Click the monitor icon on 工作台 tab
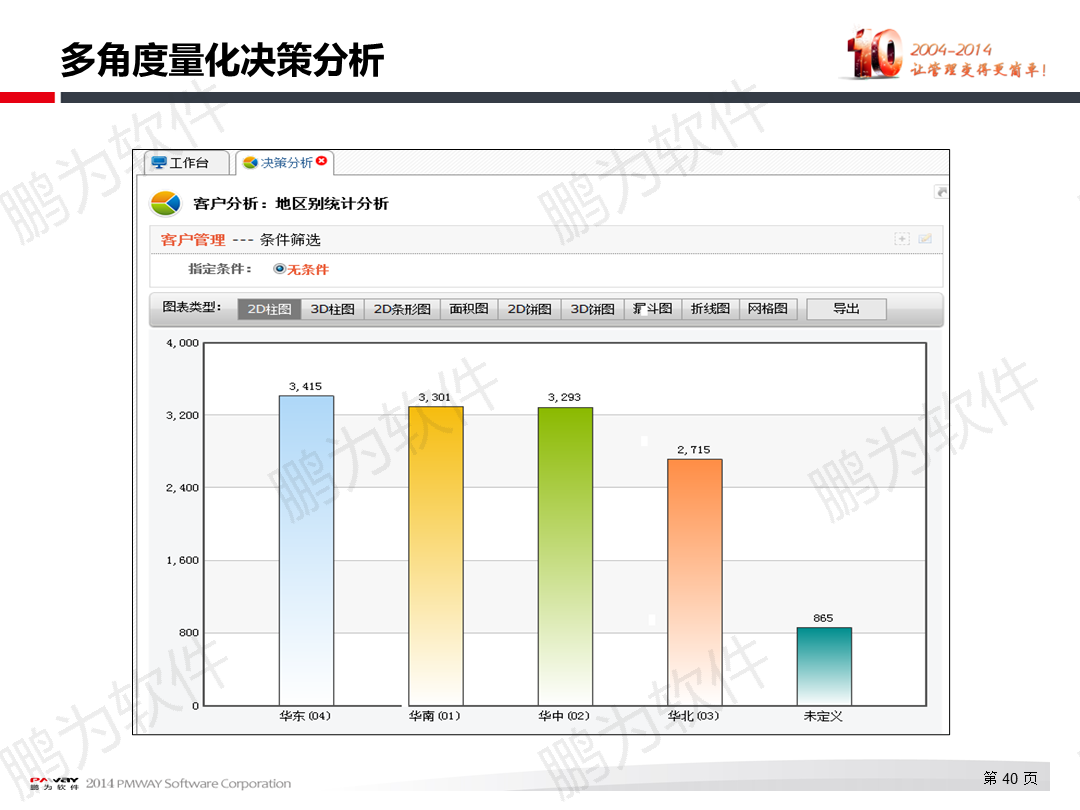This screenshot has width=1080, height=810. coord(159,163)
